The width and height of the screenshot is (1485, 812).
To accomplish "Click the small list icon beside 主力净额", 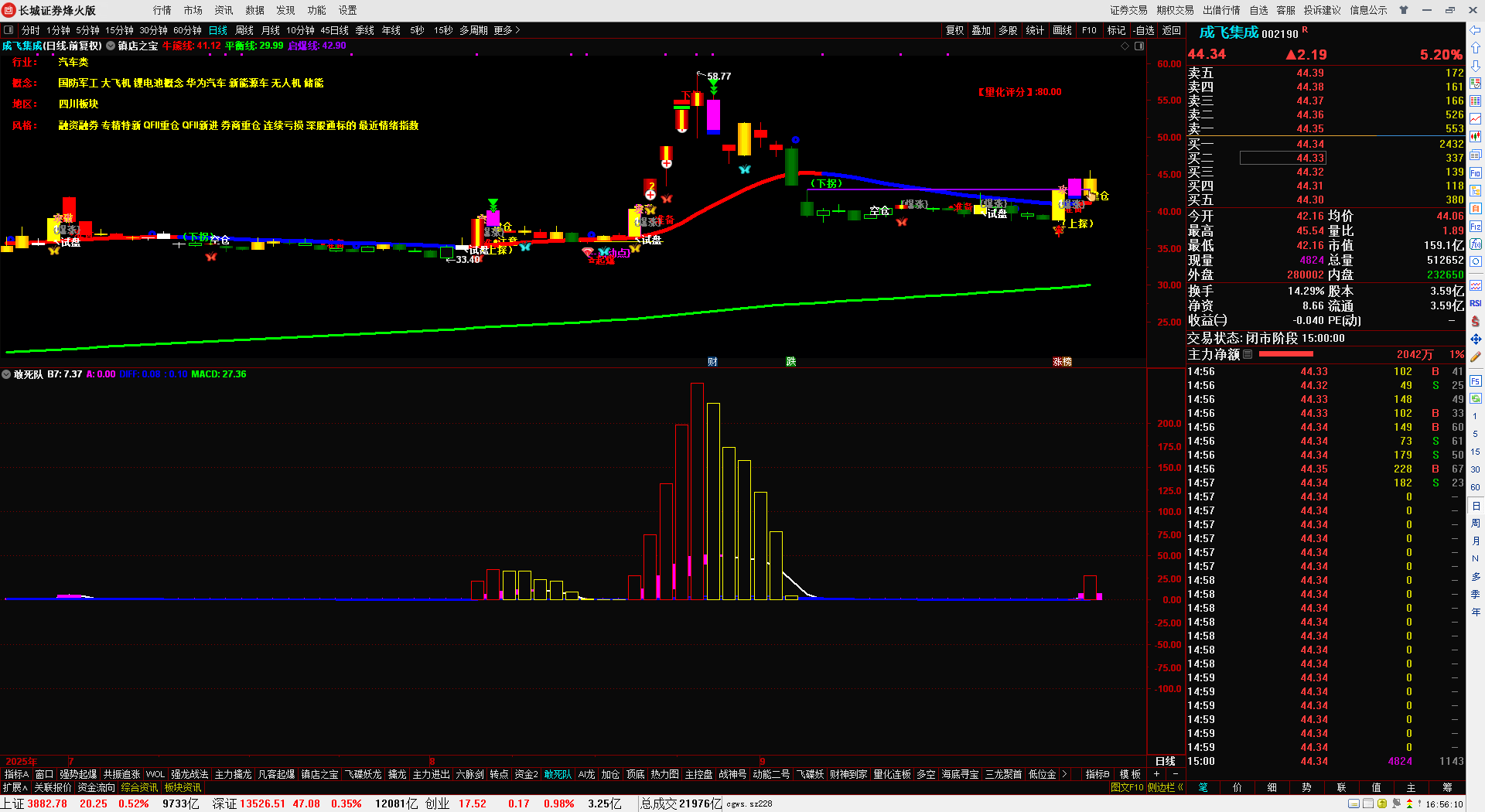I will point(1248,354).
